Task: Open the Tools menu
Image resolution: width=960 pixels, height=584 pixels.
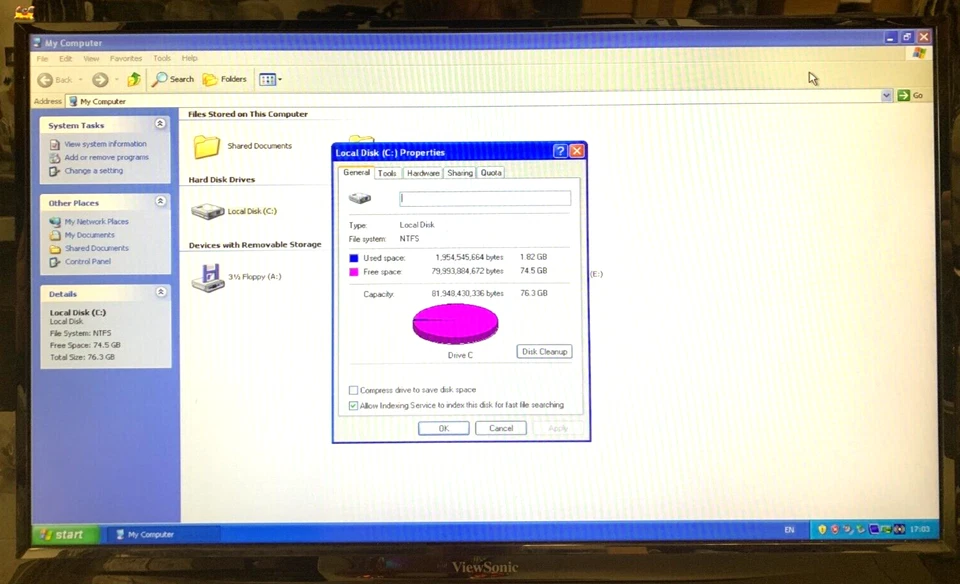Action: pos(161,58)
